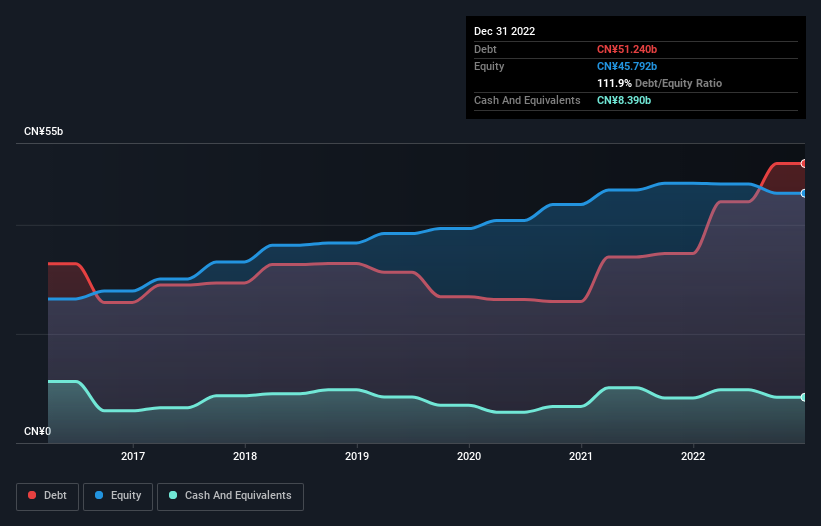
Task: Toggle the Debt series legend button
Action: (48, 496)
